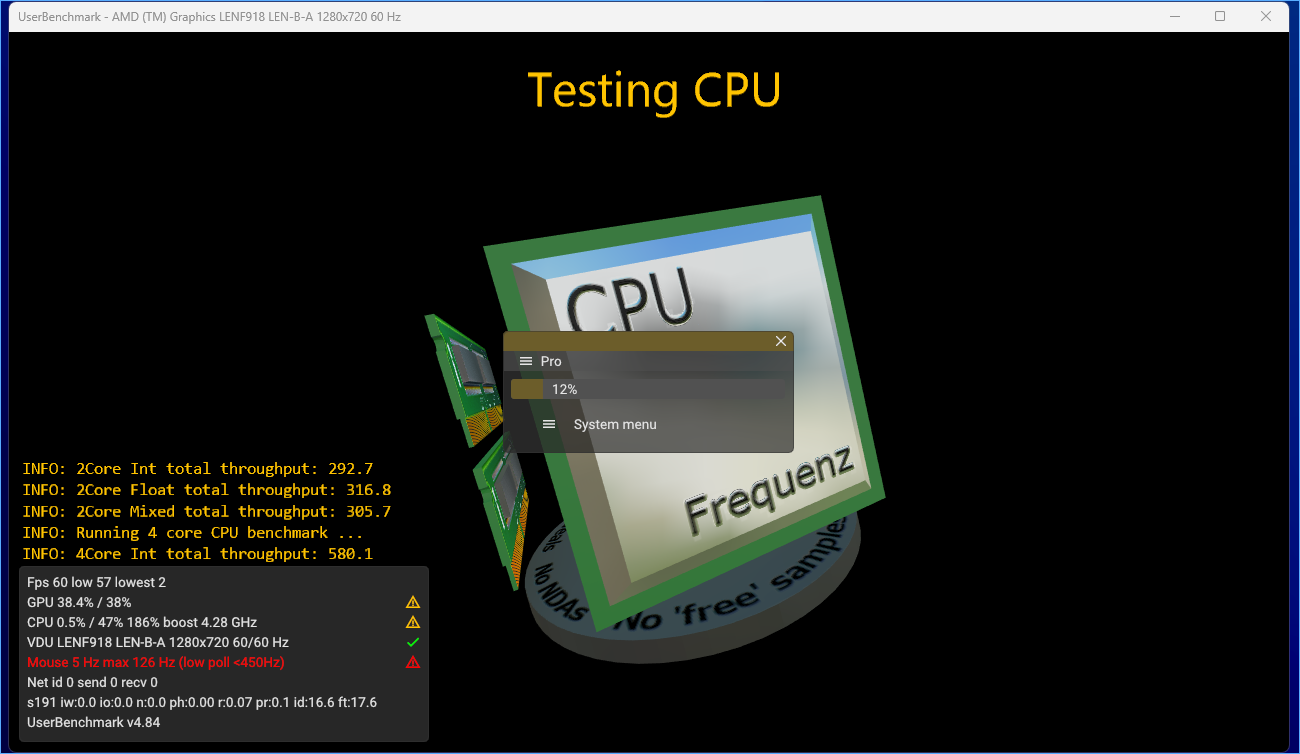Image resolution: width=1300 pixels, height=754 pixels.
Task: Click the 2Core Int throughput 292.7 line
Action: 198,468
